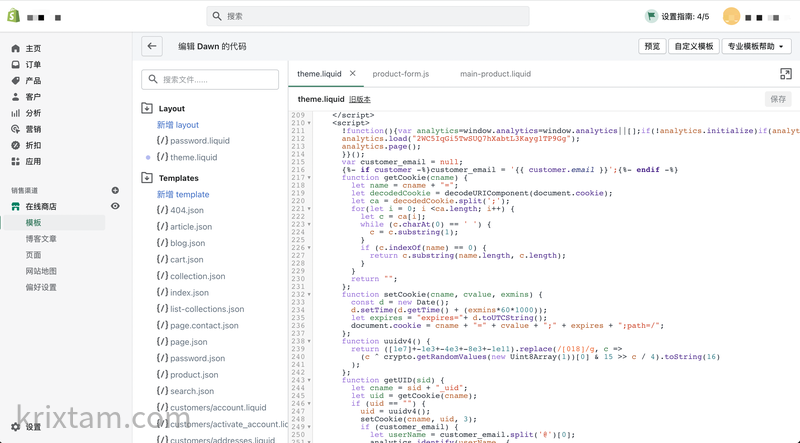Collapse the Templates folder section
Screen dimensions: 800x443
tap(147, 178)
